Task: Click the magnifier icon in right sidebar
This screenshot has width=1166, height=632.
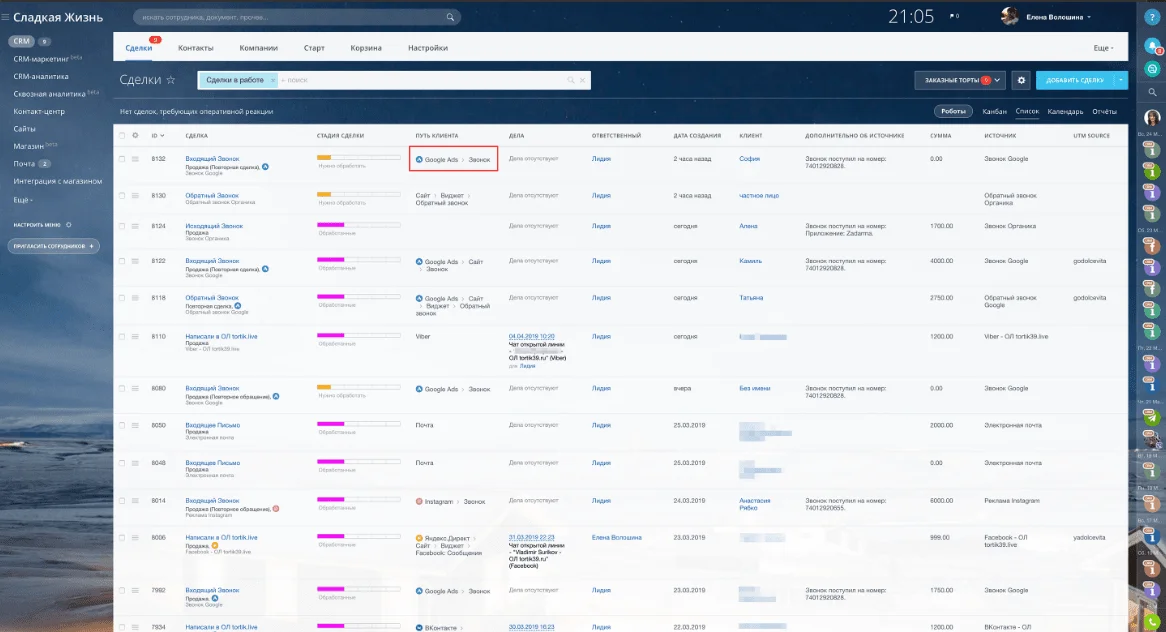Action: [x=1152, y=92]
